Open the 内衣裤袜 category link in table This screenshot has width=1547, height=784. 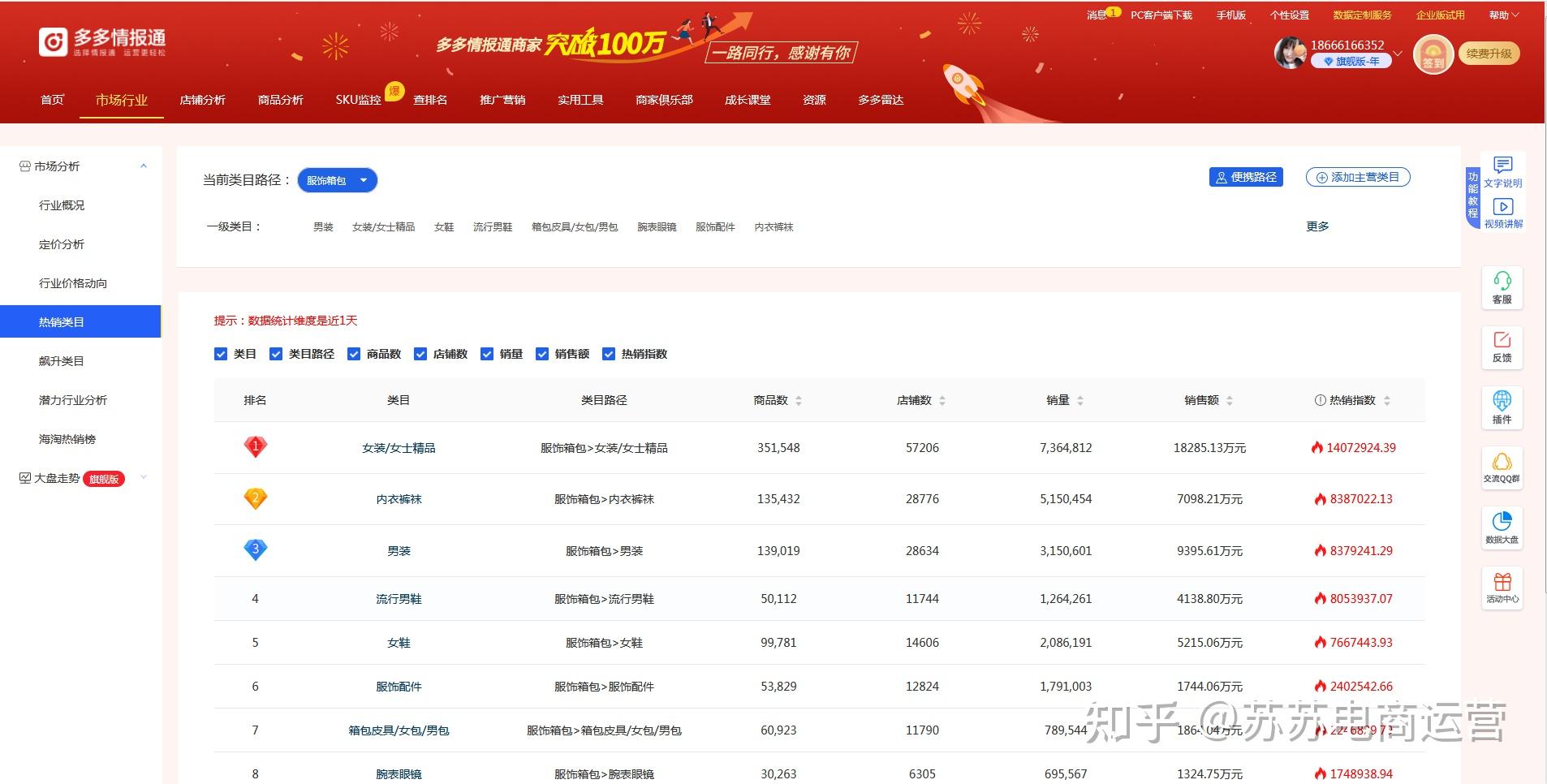(399, 499)
